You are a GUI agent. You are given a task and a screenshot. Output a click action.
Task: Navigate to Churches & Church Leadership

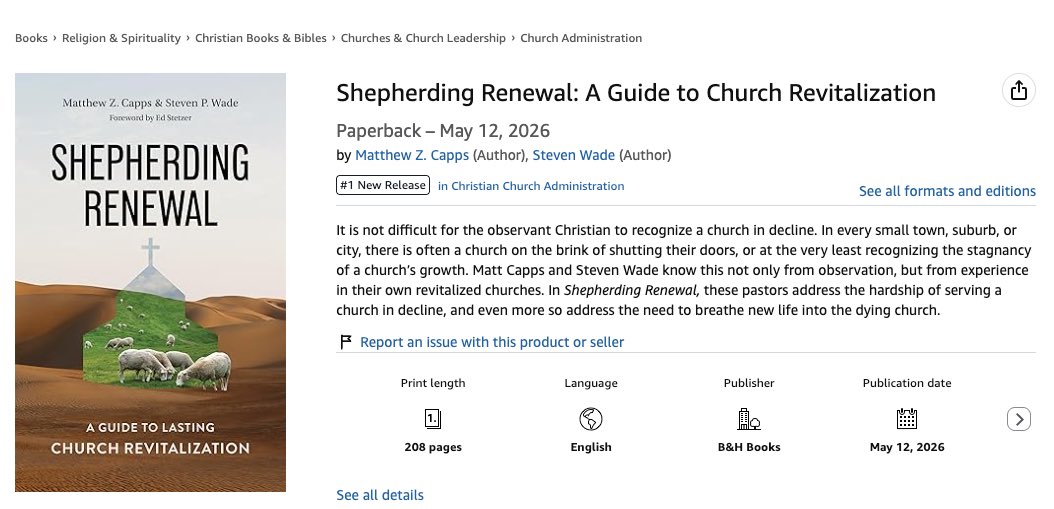coord(423,38)
